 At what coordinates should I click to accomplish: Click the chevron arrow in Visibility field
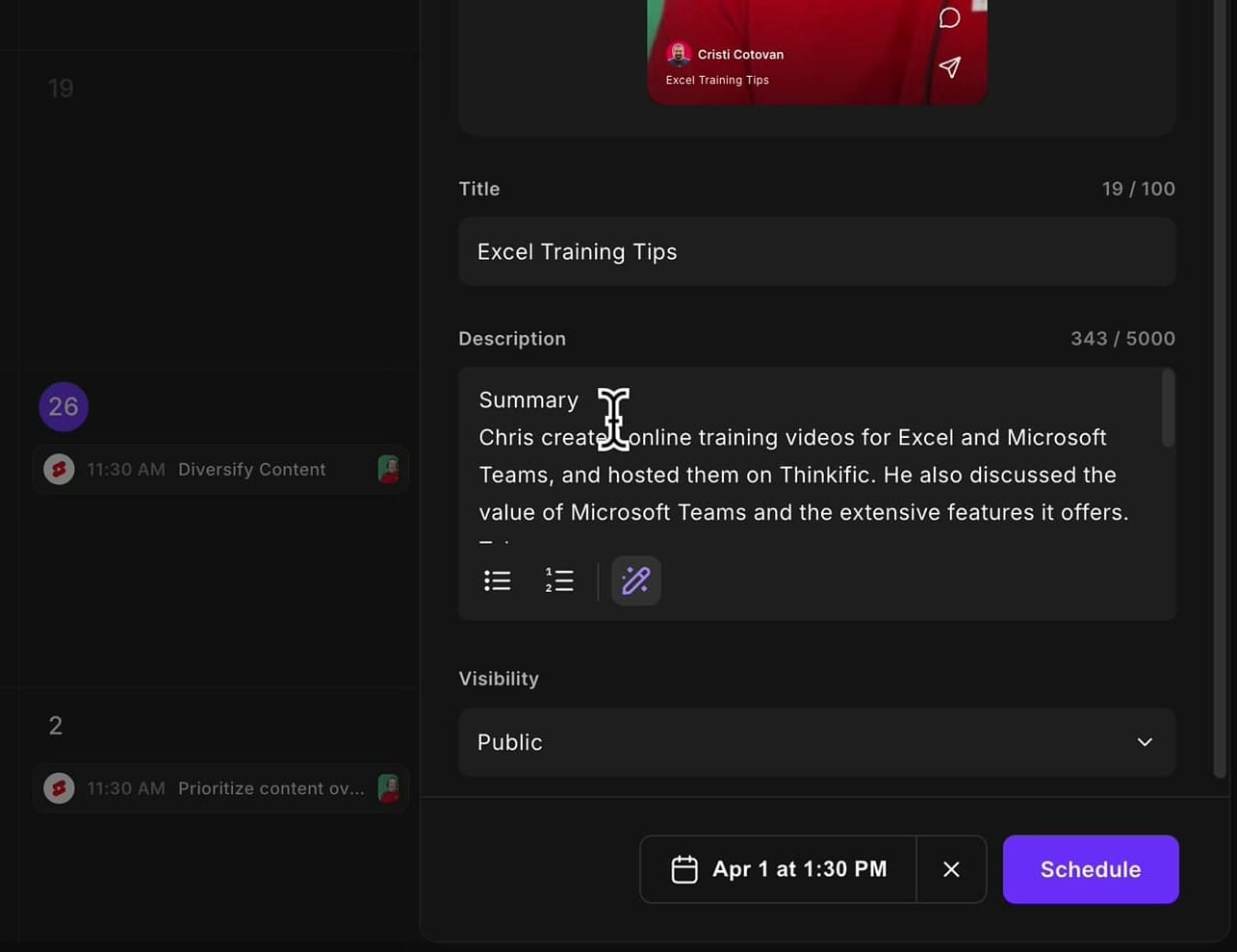(x=1145, y=742)
